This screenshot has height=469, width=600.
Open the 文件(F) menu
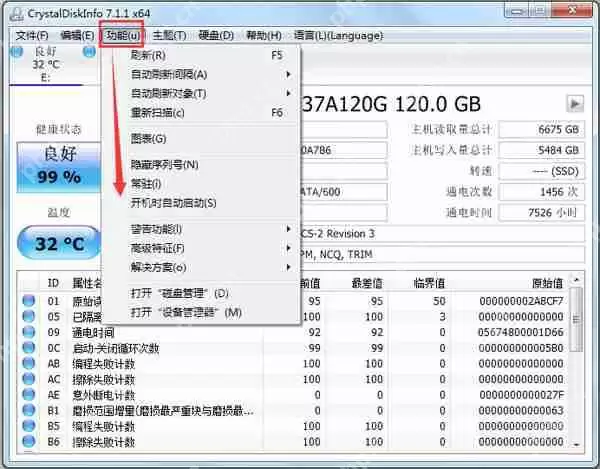(32, 36)
